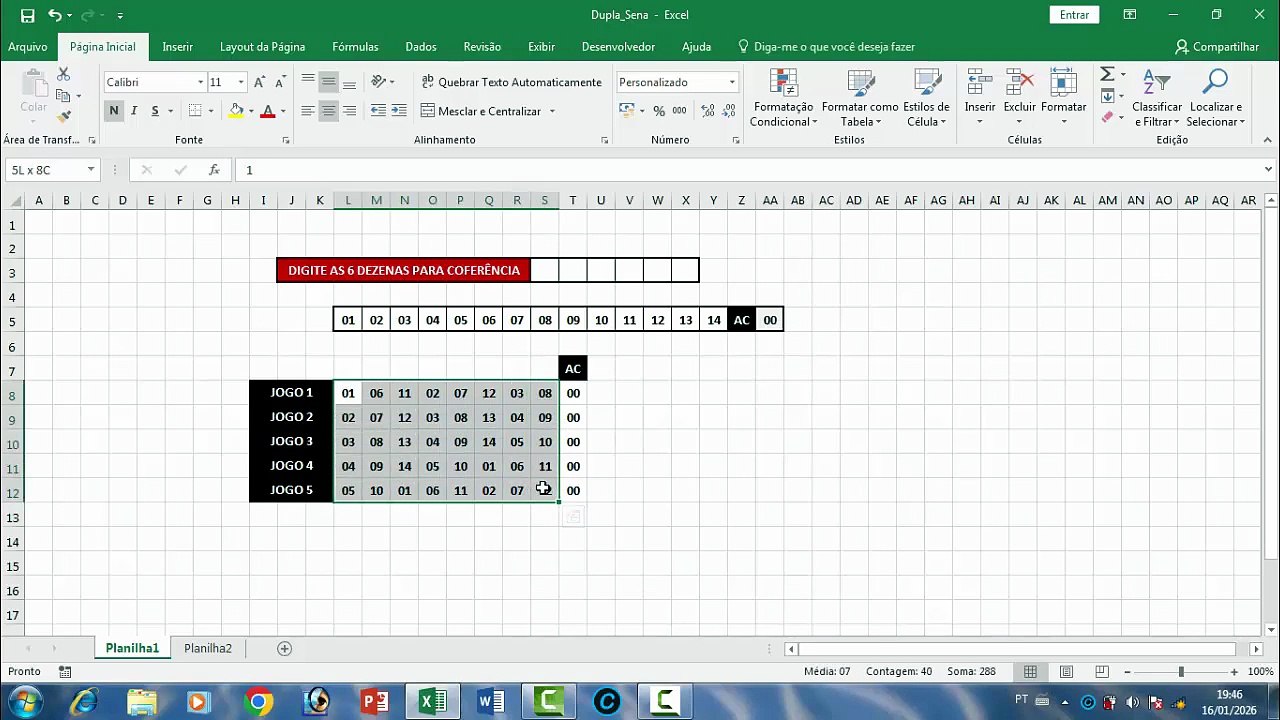1280x720 pixels.
Task: Click AutoSum sigma icon
Action: [x=1107, y=74]
